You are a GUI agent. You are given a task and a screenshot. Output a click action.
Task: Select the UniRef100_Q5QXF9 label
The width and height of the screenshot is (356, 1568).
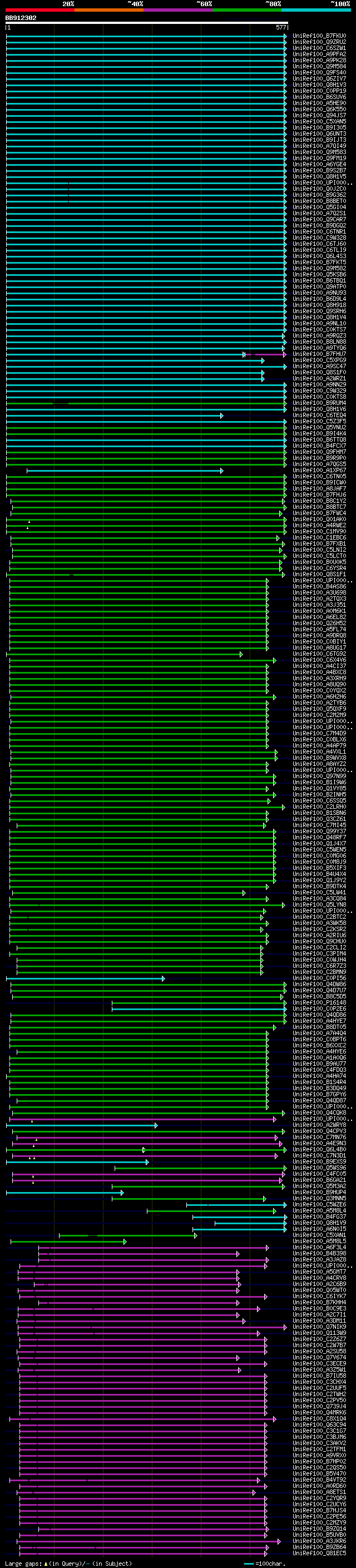[x=319, y=709]
